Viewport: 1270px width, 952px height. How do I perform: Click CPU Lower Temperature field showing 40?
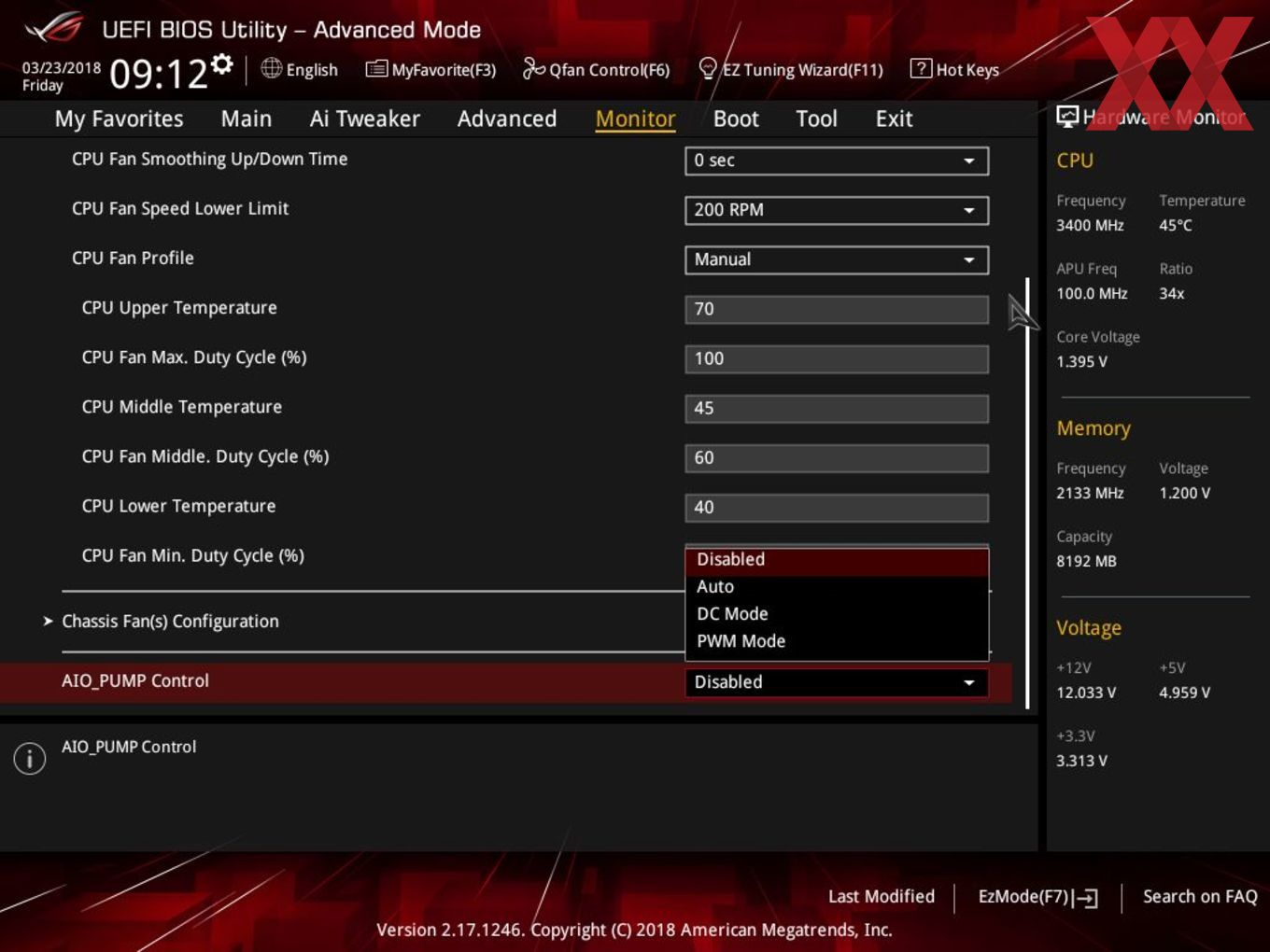pyautogui.click(x=836, y=507)
